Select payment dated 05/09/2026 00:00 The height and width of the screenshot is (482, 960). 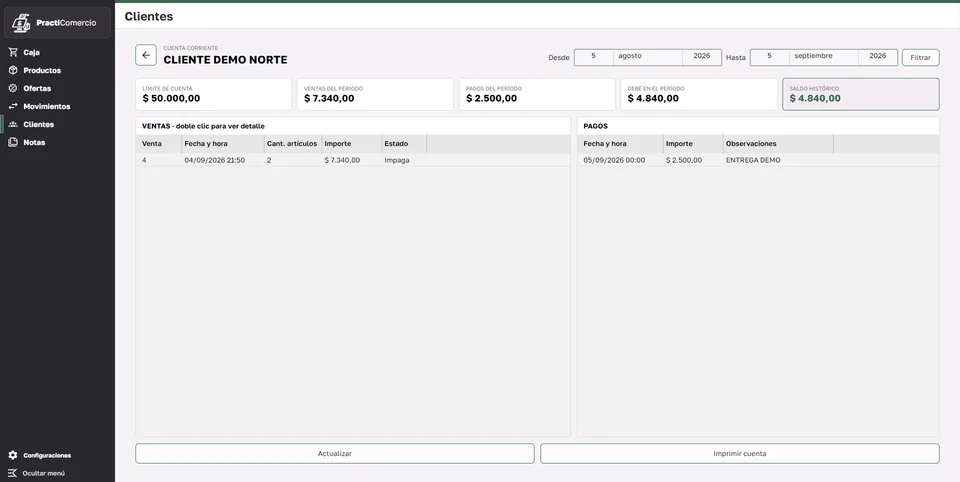[x=614, y=160]
